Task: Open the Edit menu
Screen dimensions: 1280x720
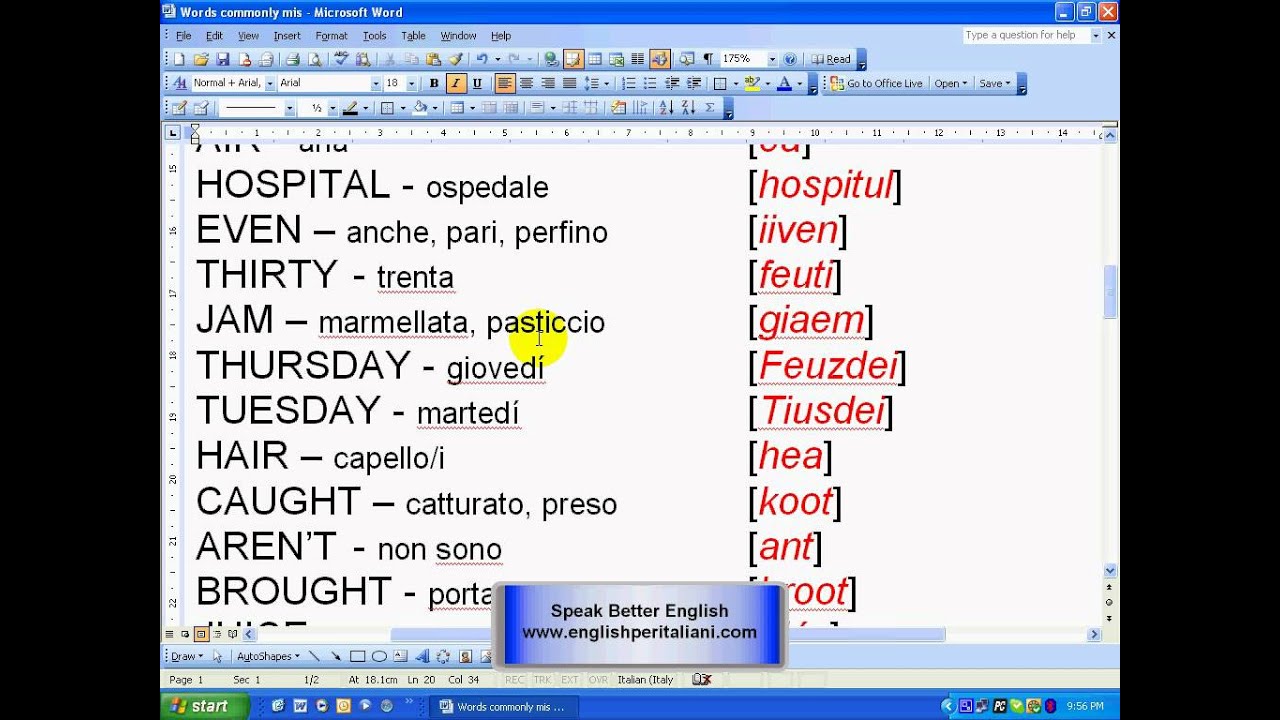Action: coord(214,35)
